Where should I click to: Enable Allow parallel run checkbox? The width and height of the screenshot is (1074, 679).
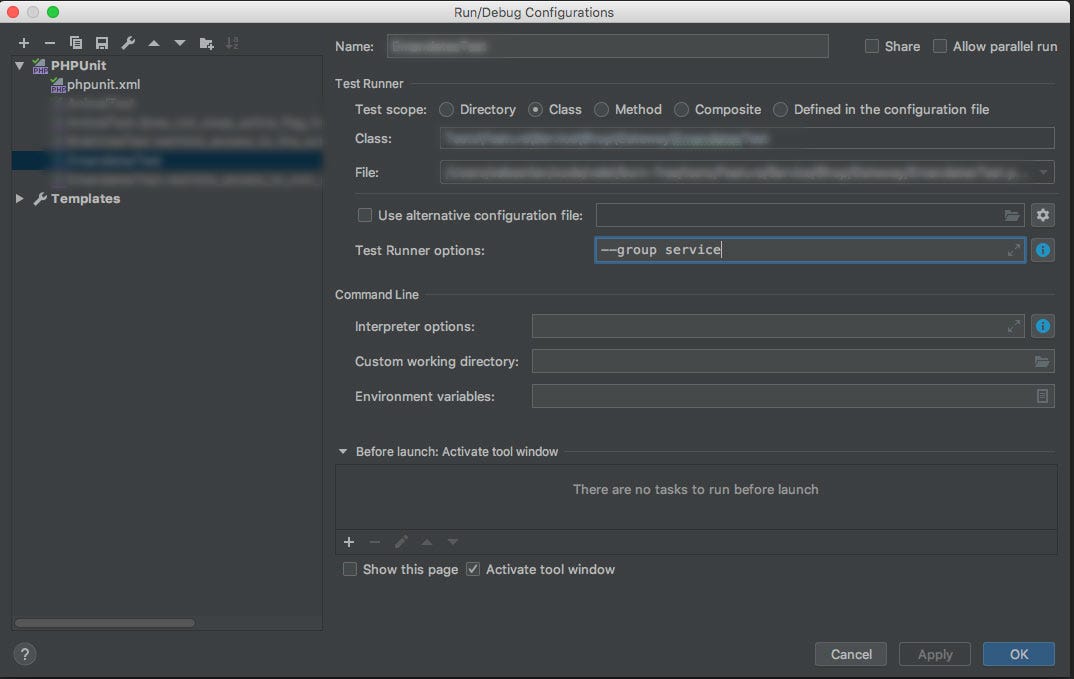coord(940,46)
